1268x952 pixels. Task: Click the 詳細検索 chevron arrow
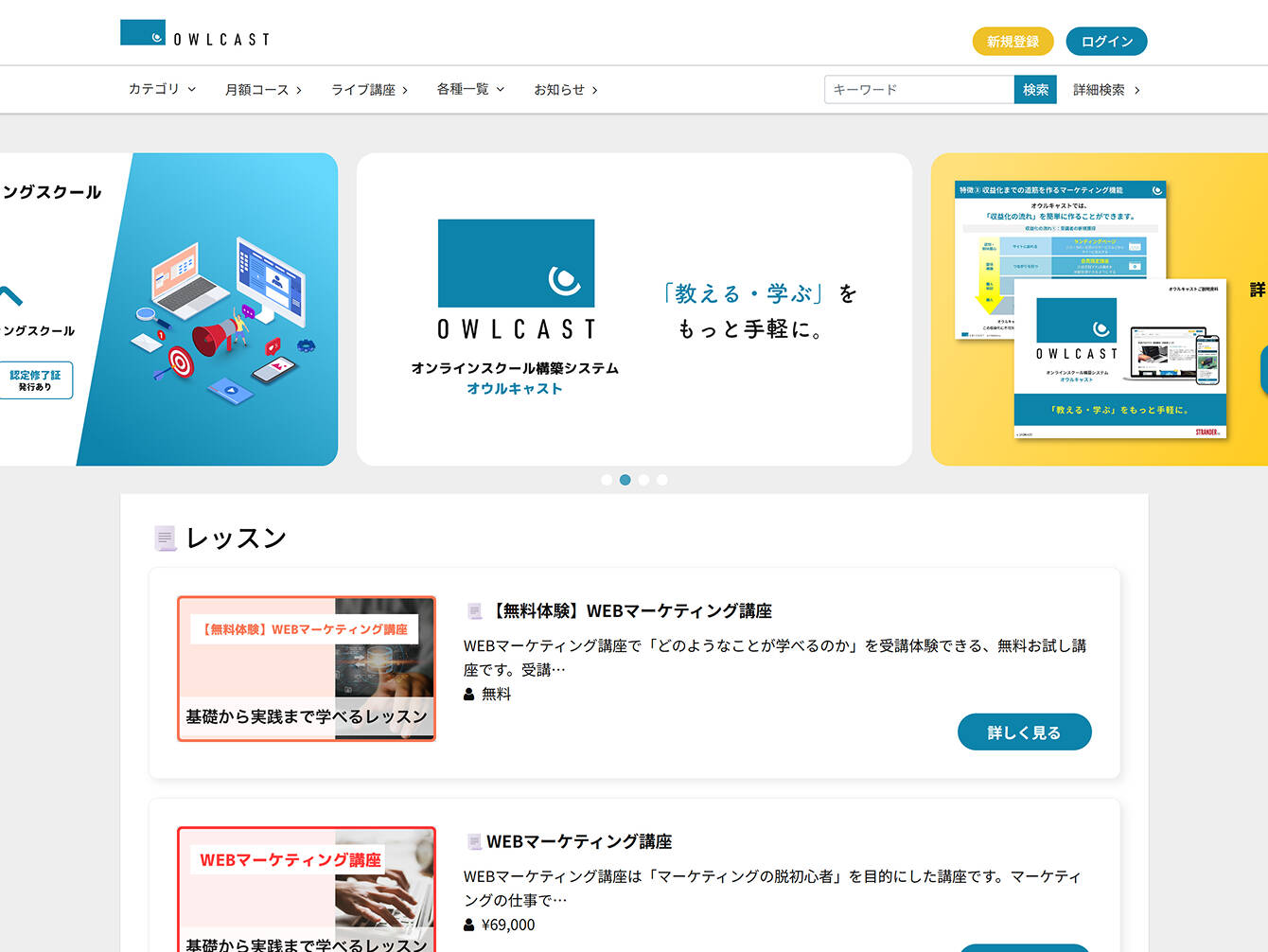click(1136, 90)
